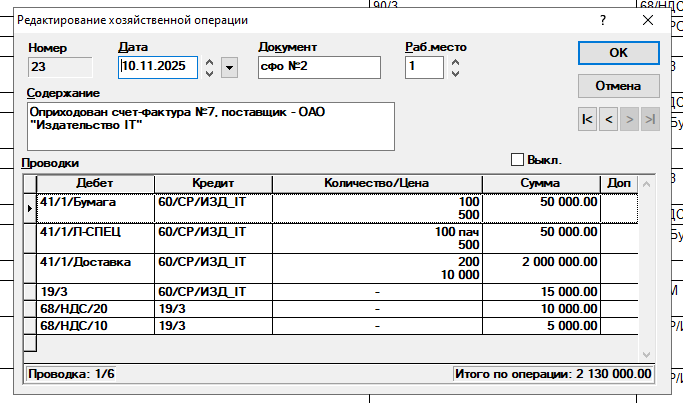Viewport: 683px width, 403px height.
Task: Click the Сумма column header
Action: tap(540, 183)
